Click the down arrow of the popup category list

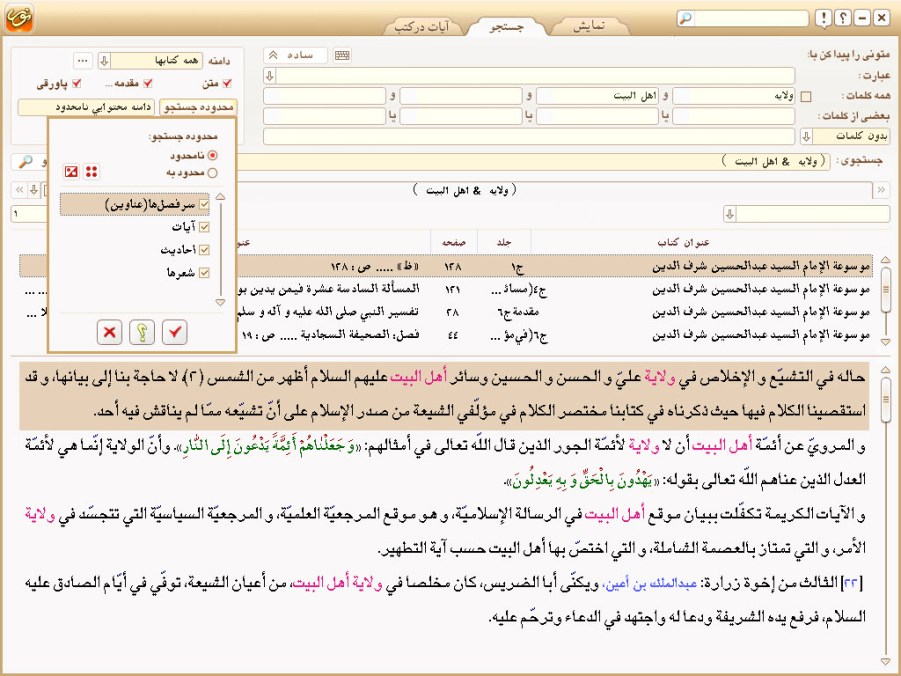220,302
